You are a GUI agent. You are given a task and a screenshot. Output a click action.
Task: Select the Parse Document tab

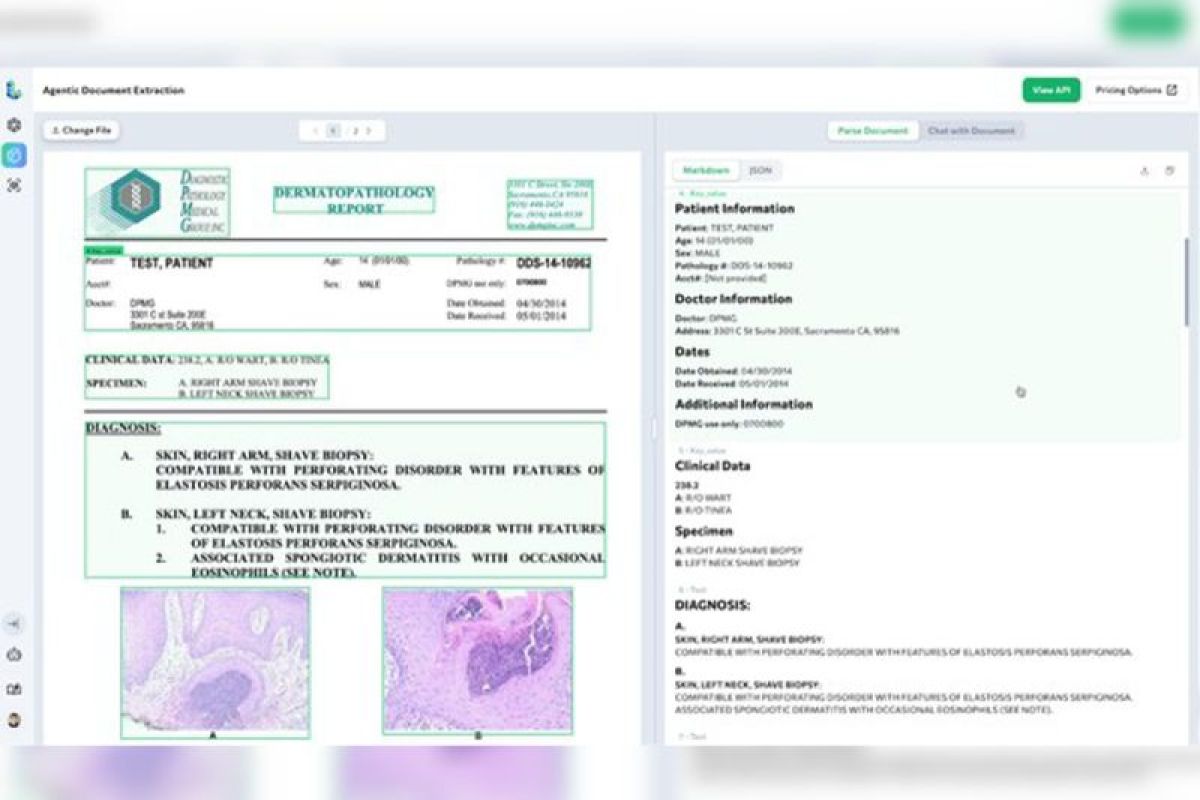pos(873,131)
